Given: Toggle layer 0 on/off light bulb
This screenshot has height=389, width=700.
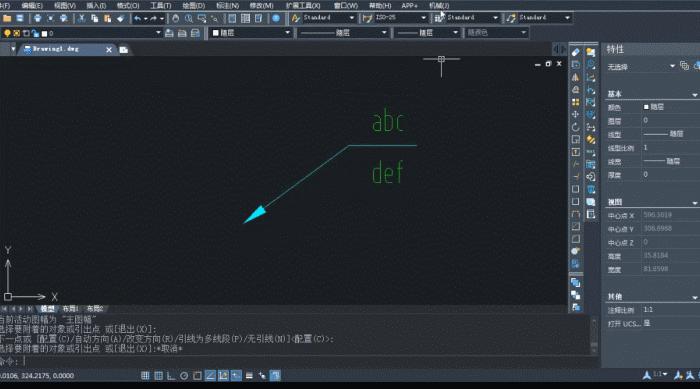Looking at the screenshot, I should click(x=7, y=33).
